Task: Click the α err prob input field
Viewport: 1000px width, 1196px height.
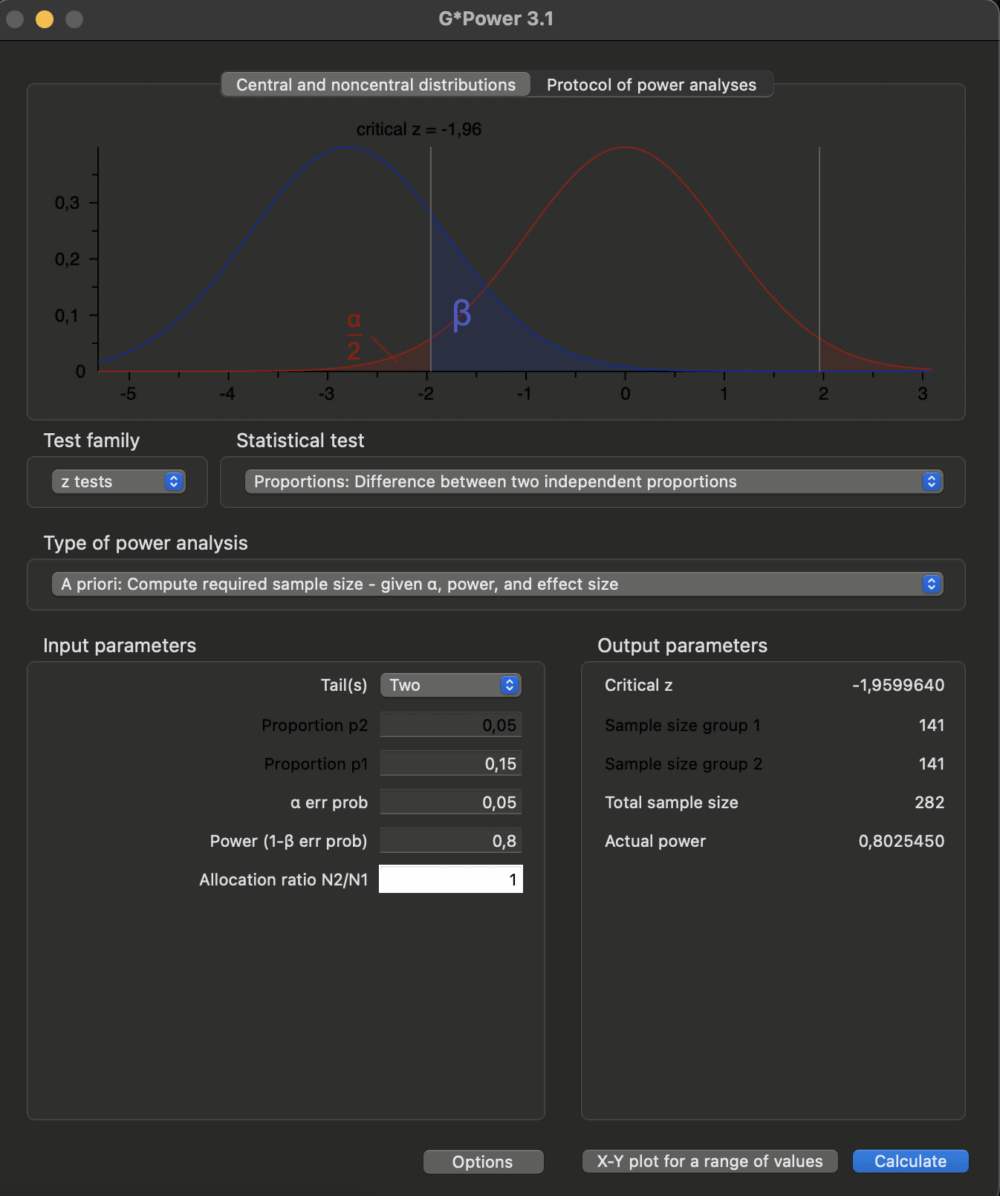Action: 451,802
